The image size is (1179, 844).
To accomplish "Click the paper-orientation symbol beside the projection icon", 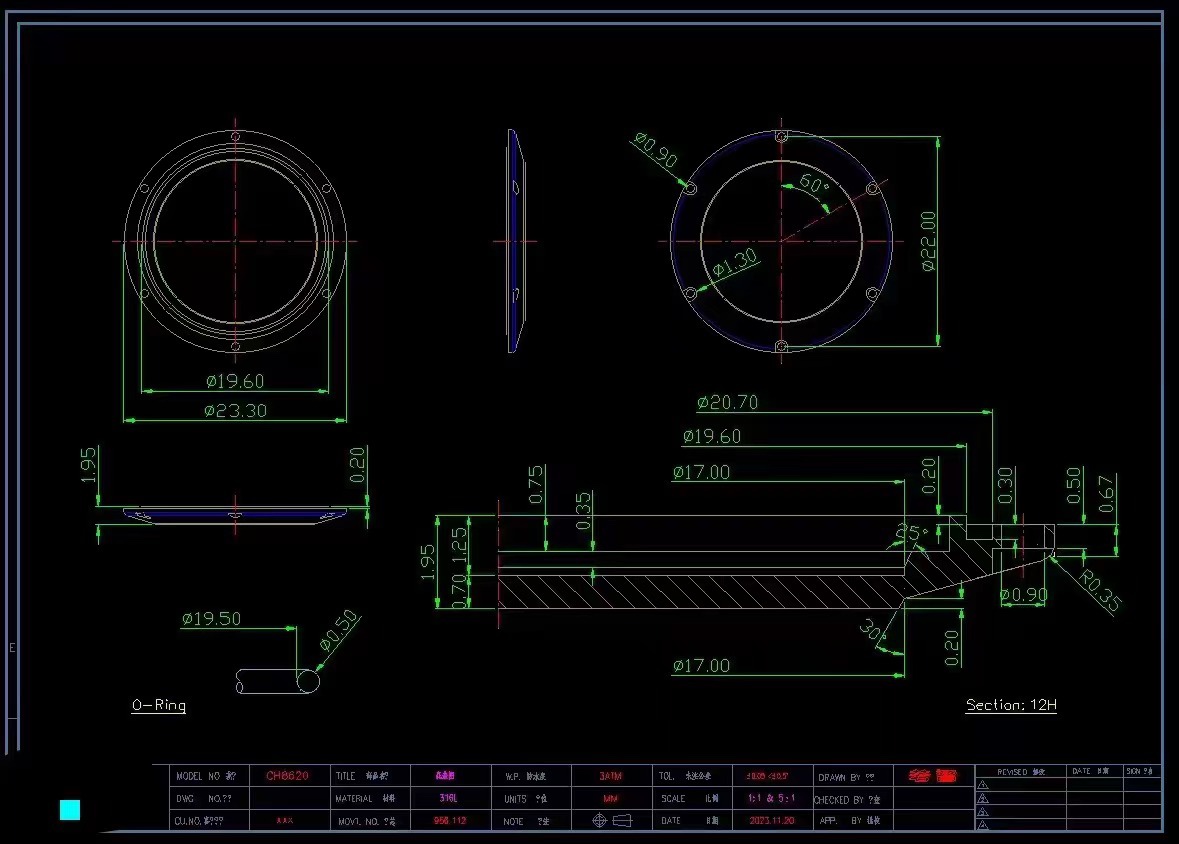I will point(622,821).
